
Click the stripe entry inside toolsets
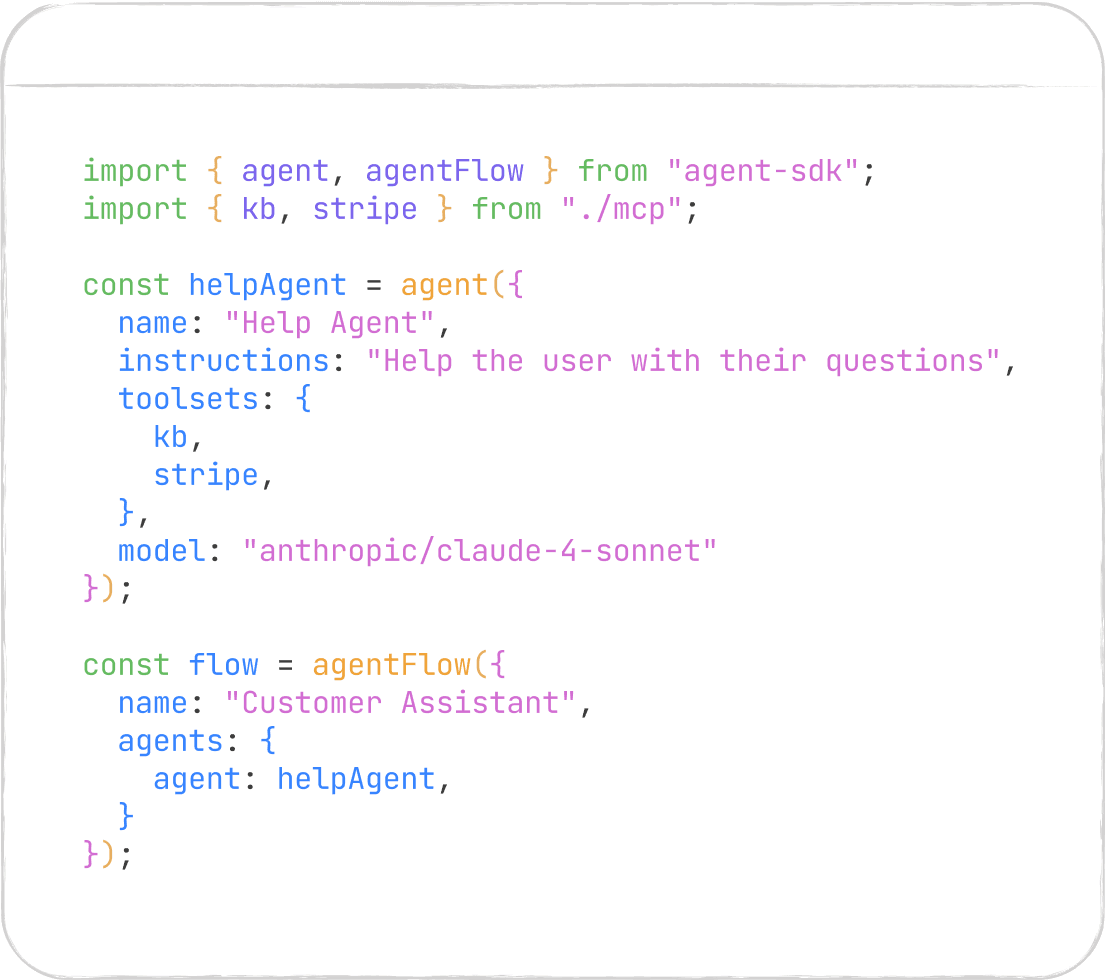point(206,476)
